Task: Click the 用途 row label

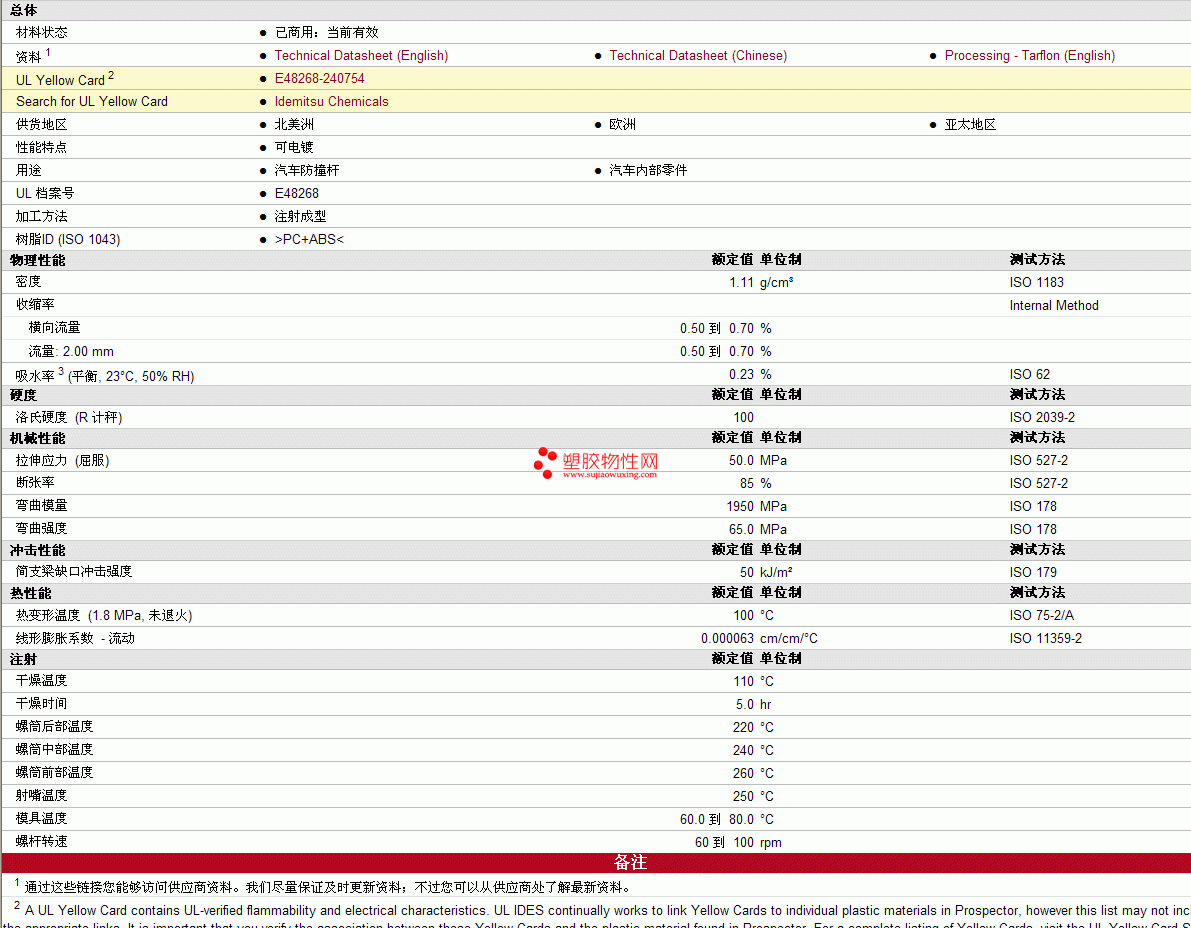Action: (28, 170)
